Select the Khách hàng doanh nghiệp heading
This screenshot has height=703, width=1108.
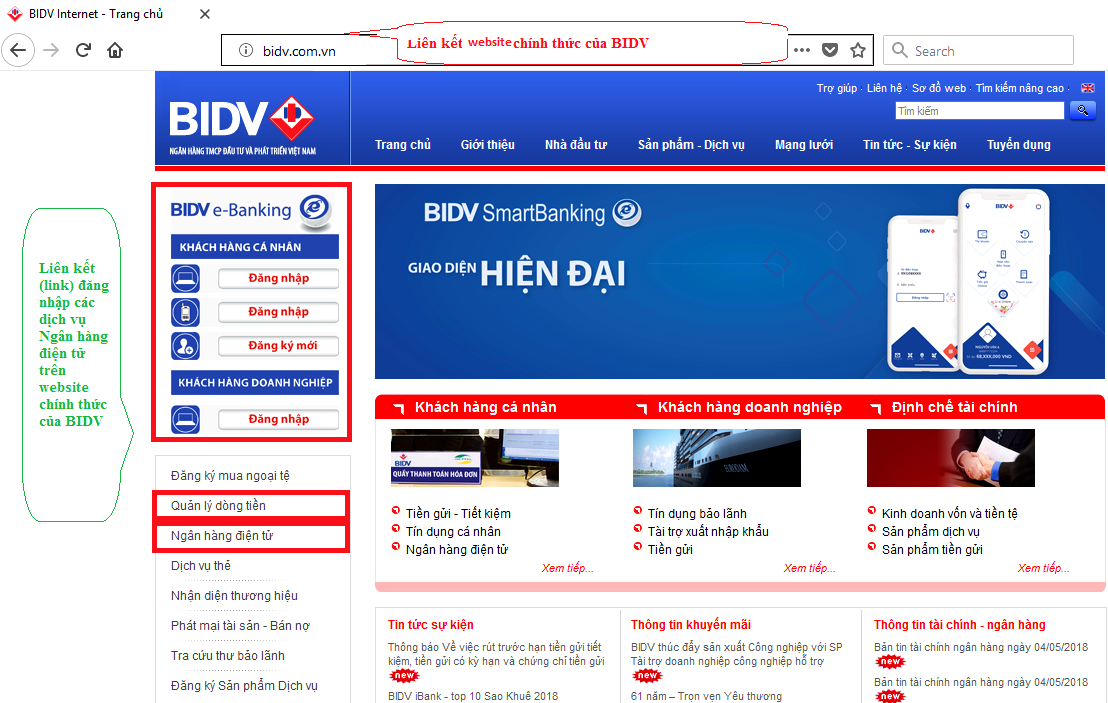pyautogui.click(x=750, y=407)
